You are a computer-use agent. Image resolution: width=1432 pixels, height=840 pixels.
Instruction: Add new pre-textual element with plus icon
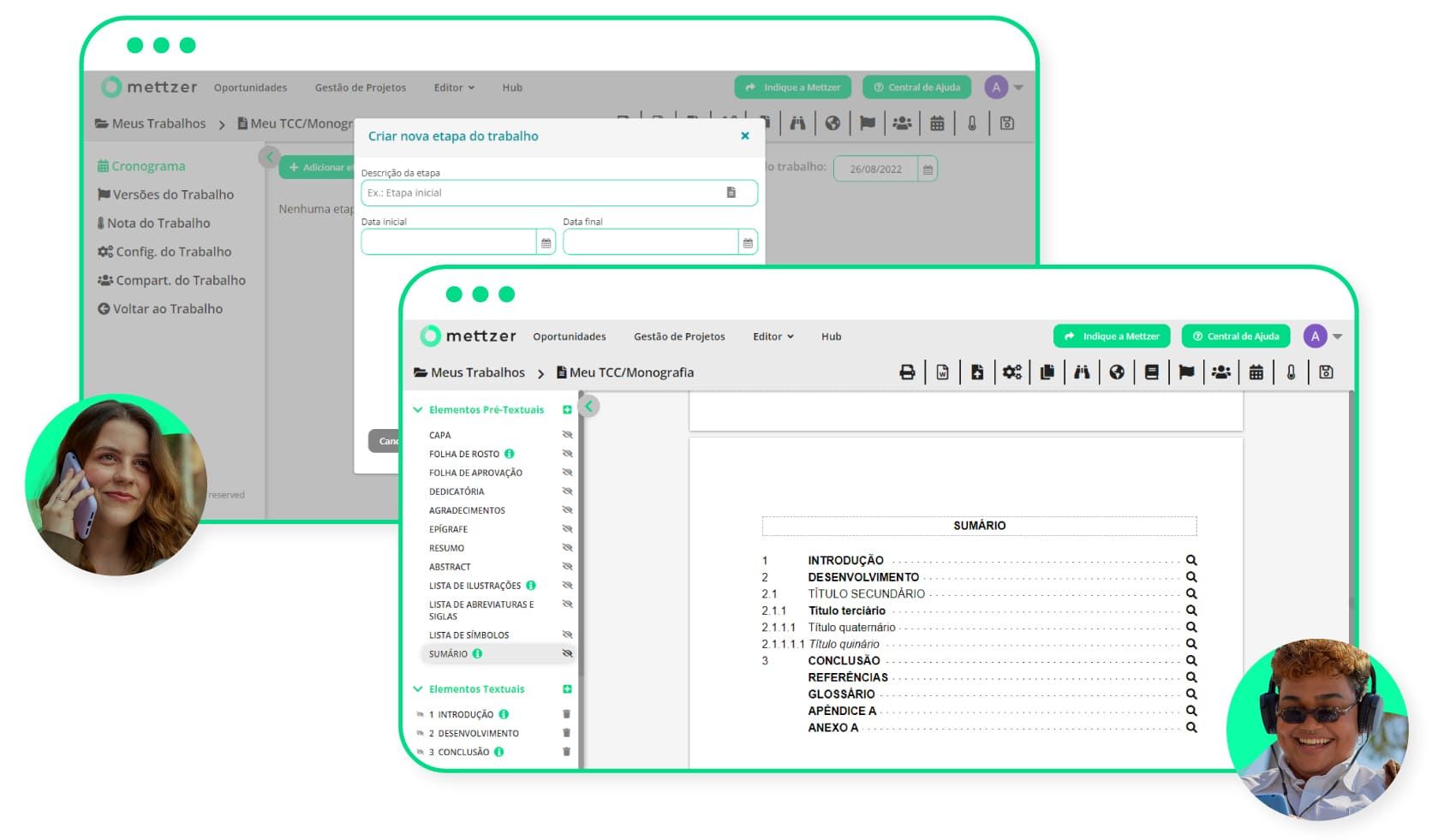point(567,410)
